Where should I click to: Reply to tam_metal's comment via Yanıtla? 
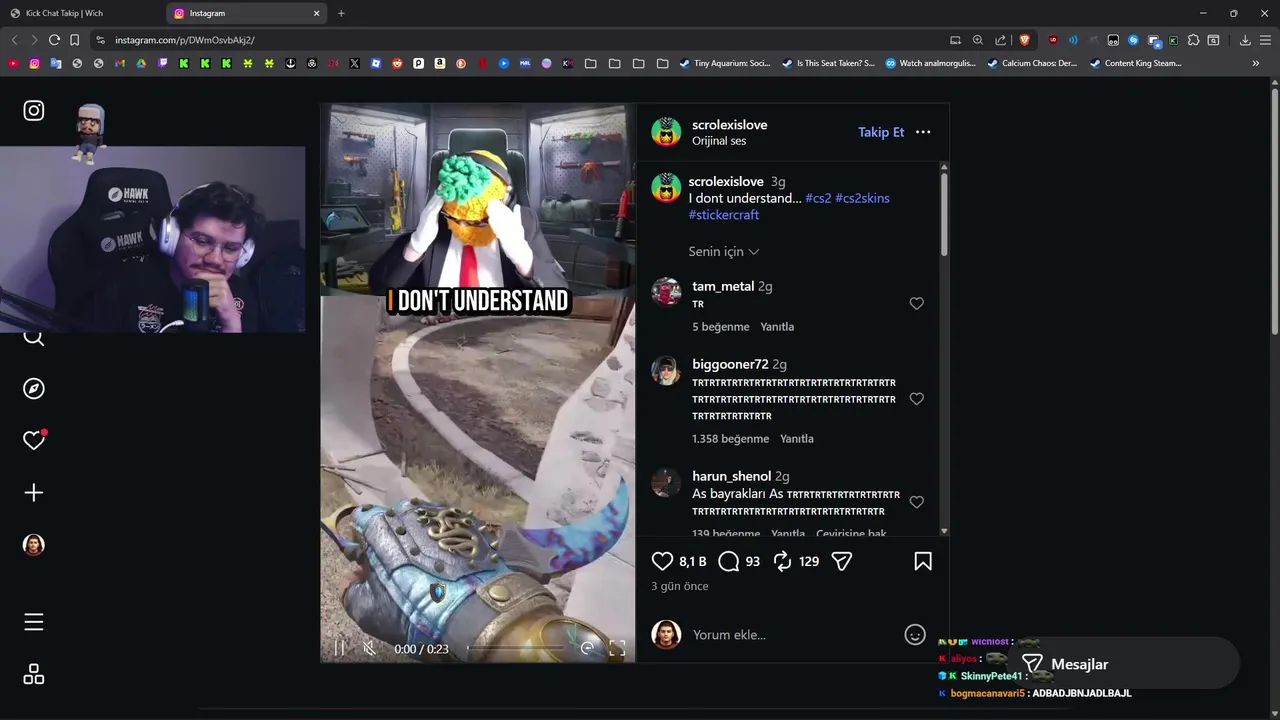777,327
